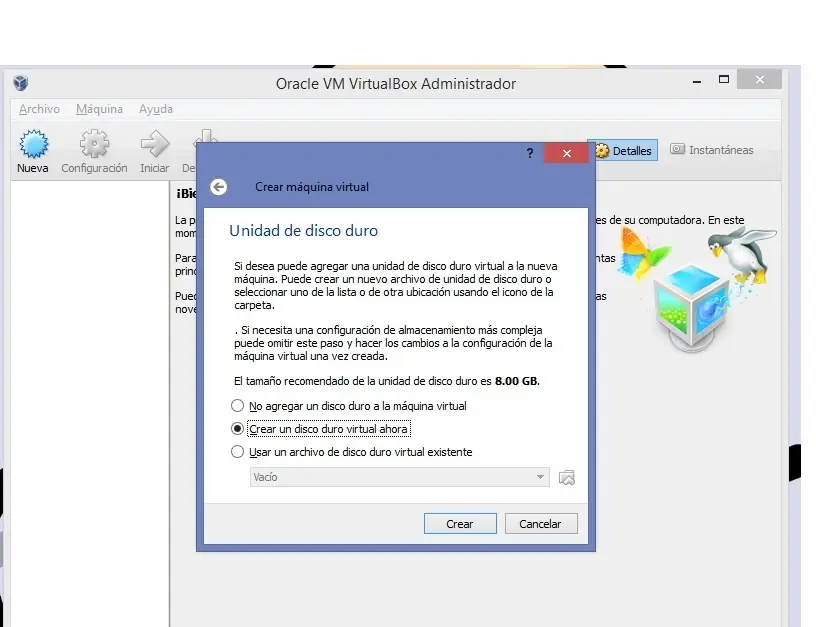This screenshot has width=816, height=627.
Task: Close the VirtualBox Administrador window
Action: tap(759, 80)
